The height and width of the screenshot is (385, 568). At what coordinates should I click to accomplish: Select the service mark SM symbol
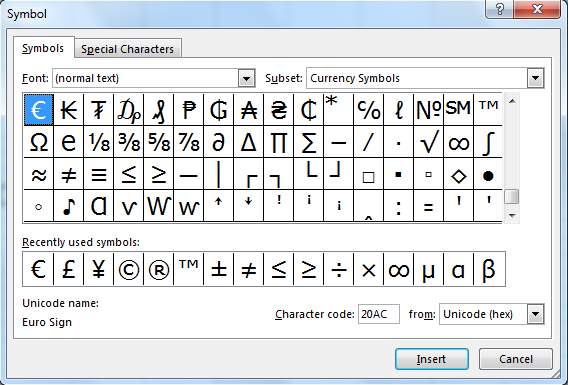pyautogui.click(x=459, y=110)
